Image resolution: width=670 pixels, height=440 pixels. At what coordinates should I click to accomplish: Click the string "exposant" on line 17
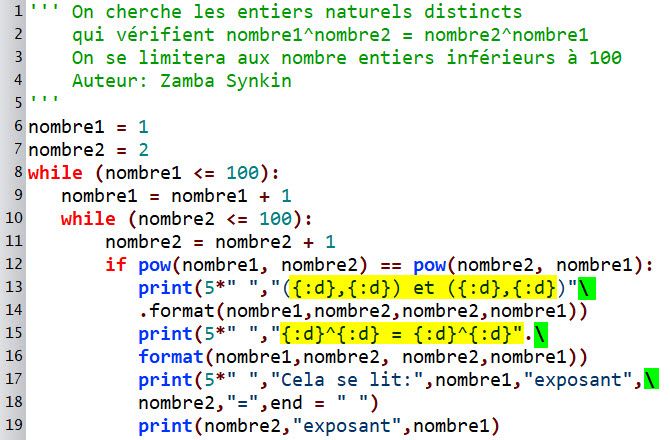click(x=578, y=380)
